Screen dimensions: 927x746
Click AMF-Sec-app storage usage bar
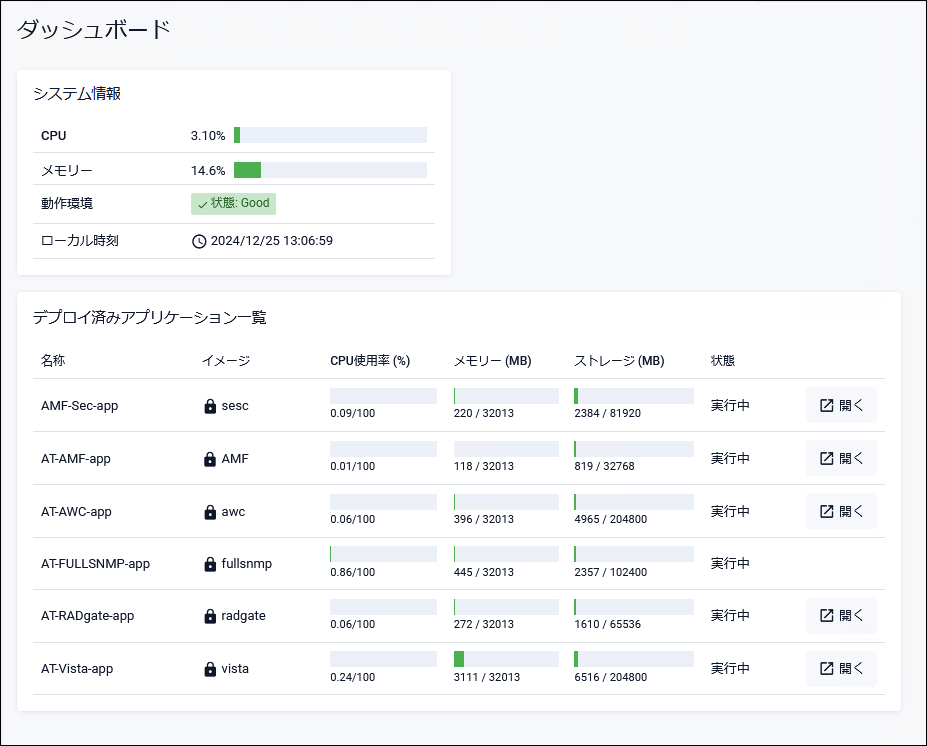click(634, 395)
